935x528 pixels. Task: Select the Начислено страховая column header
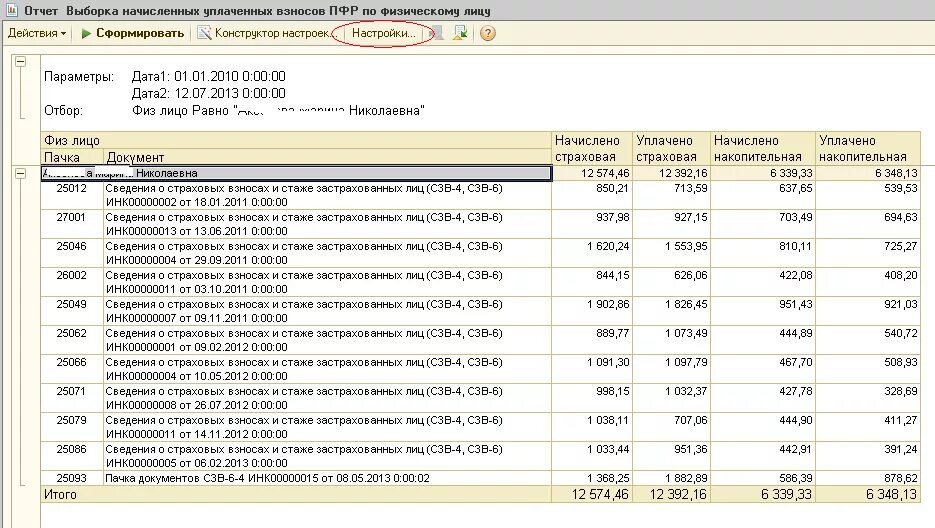[592, 149]
